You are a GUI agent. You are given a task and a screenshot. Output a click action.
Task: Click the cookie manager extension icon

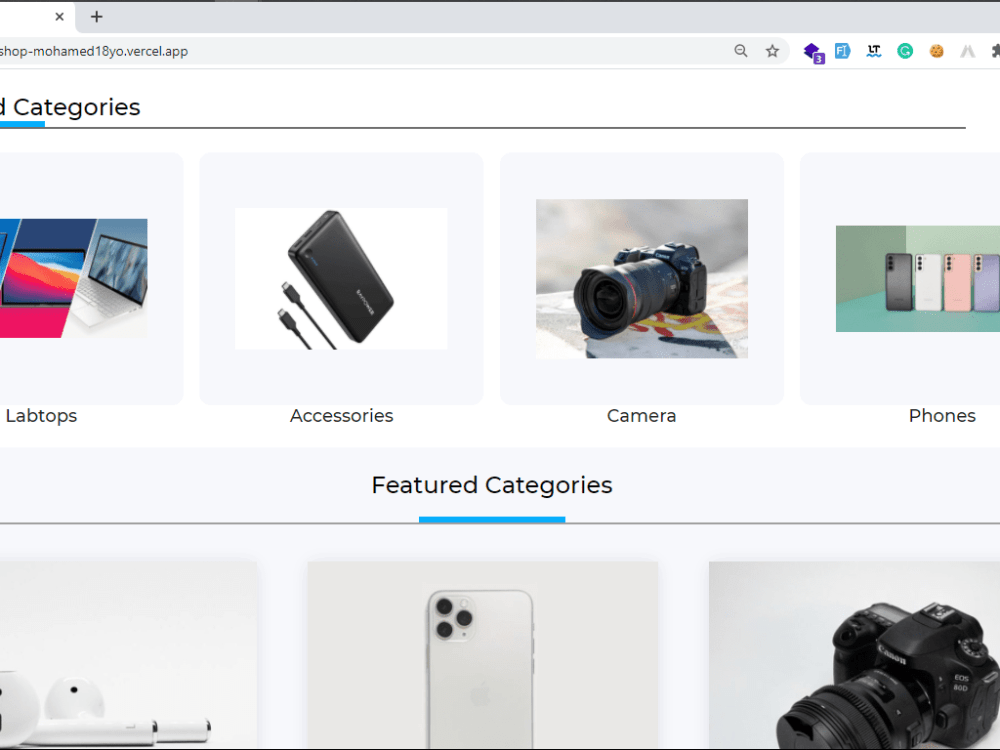(x=937, y=51)
